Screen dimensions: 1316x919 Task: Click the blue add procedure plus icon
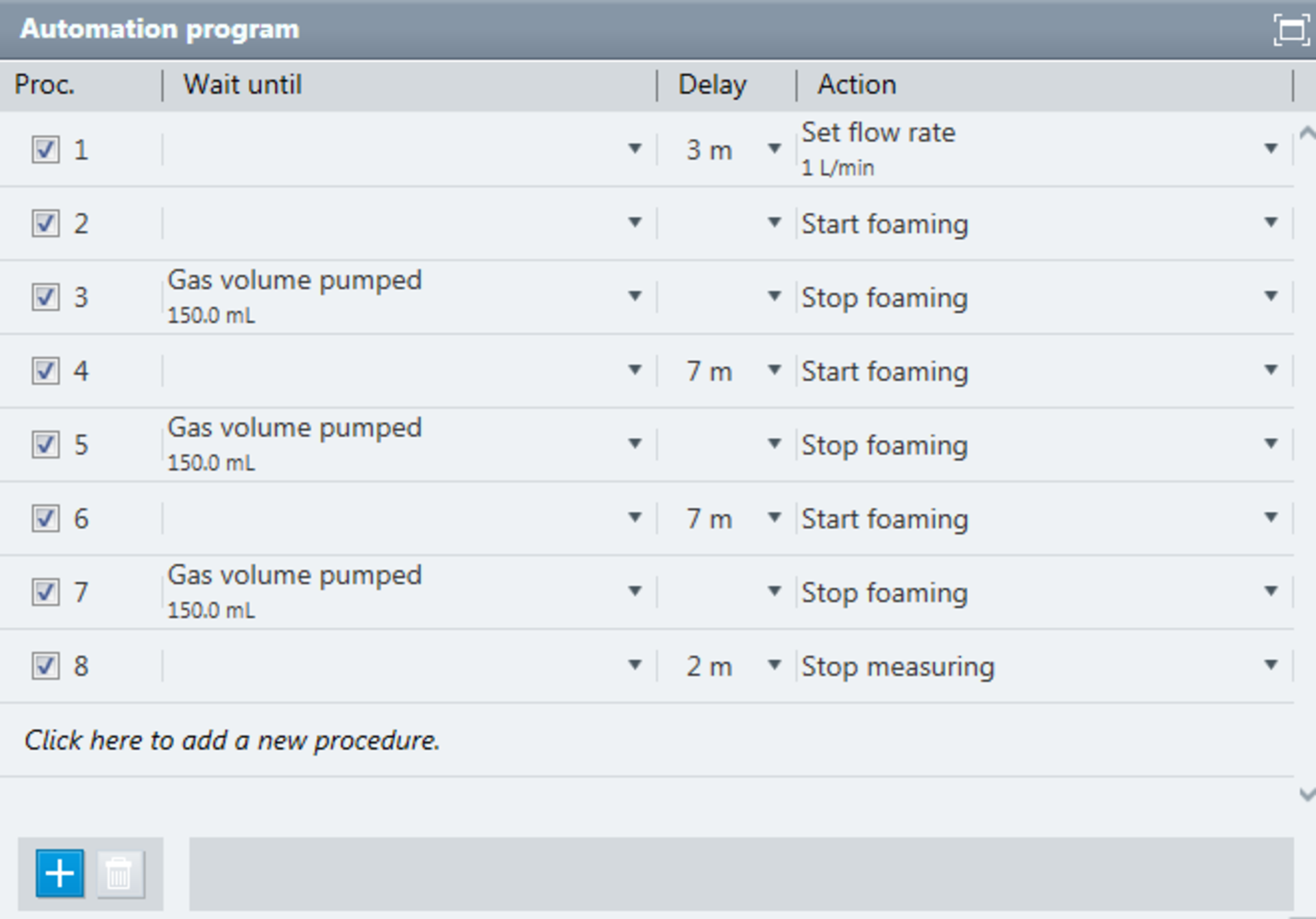(60, 874)
